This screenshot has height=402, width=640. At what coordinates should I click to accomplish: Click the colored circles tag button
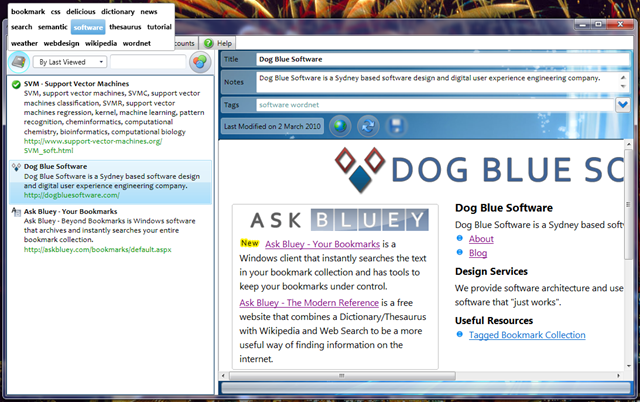200,62
